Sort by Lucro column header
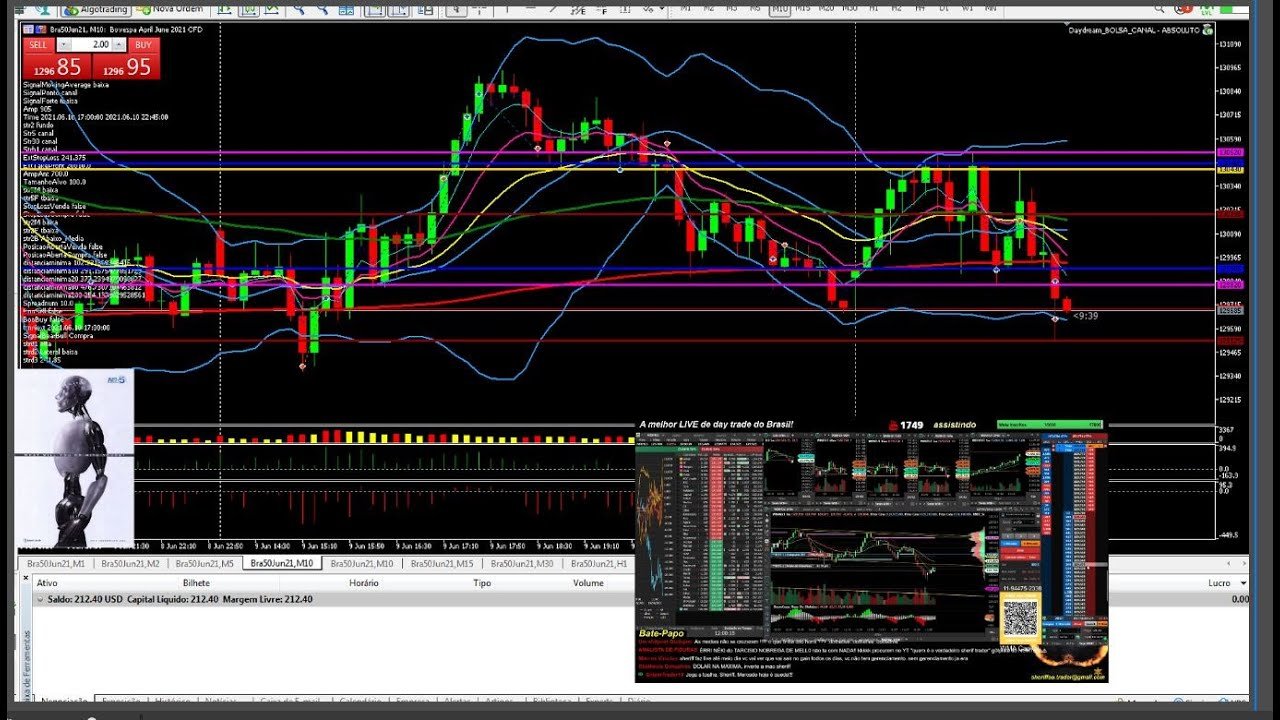Image resolution: width=1280 pixels, height=720 pixels. (x=1219, y=583)
